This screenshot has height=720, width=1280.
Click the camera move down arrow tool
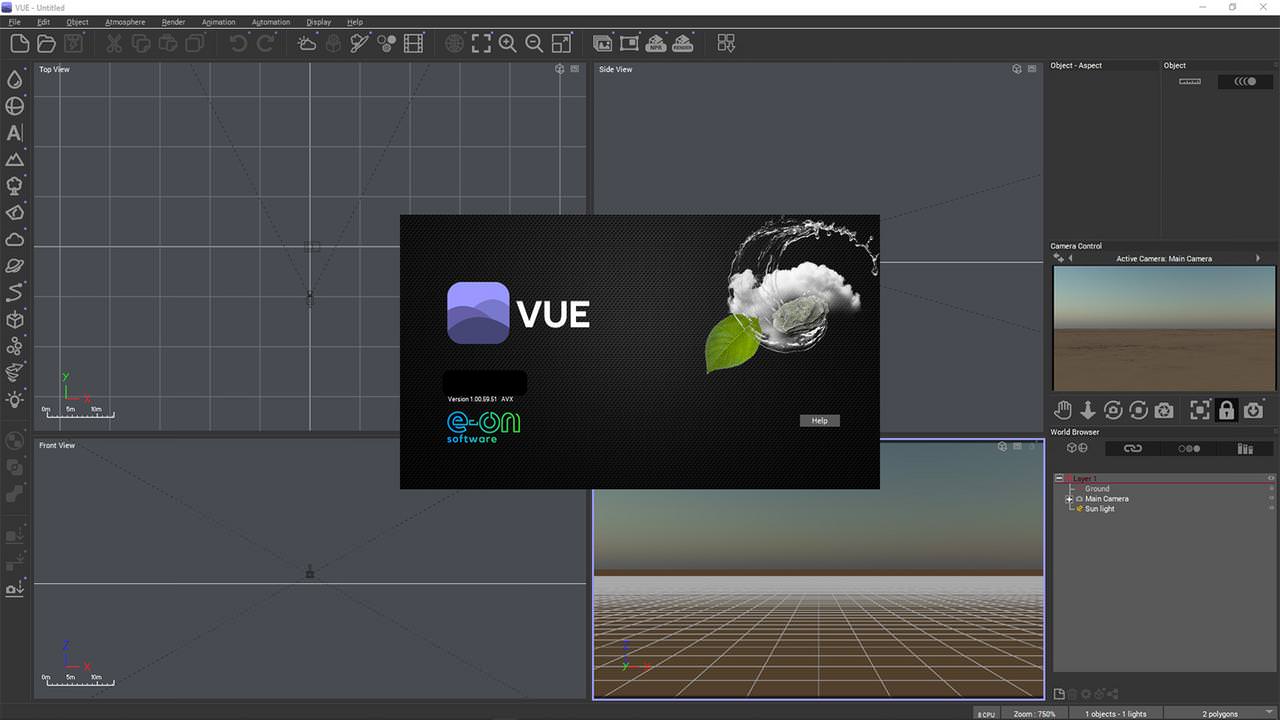coord(1088,410)
